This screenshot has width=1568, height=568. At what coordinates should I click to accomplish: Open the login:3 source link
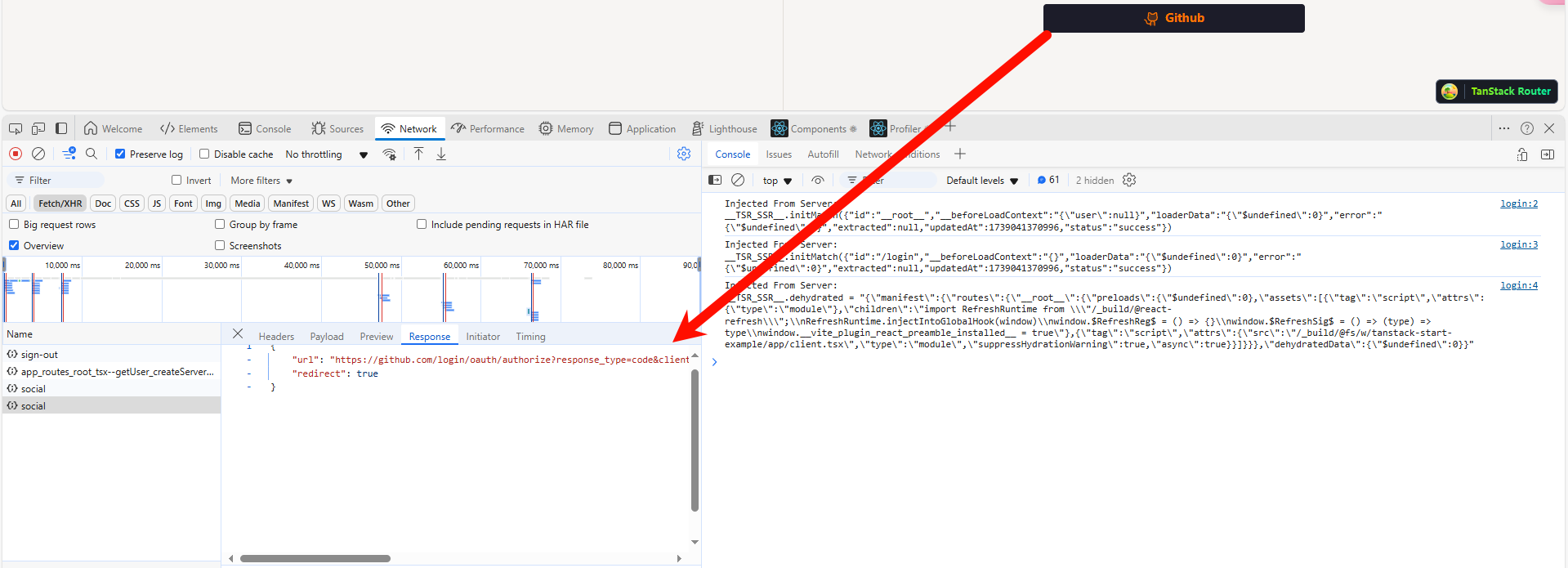click(x=1519, y=245)
